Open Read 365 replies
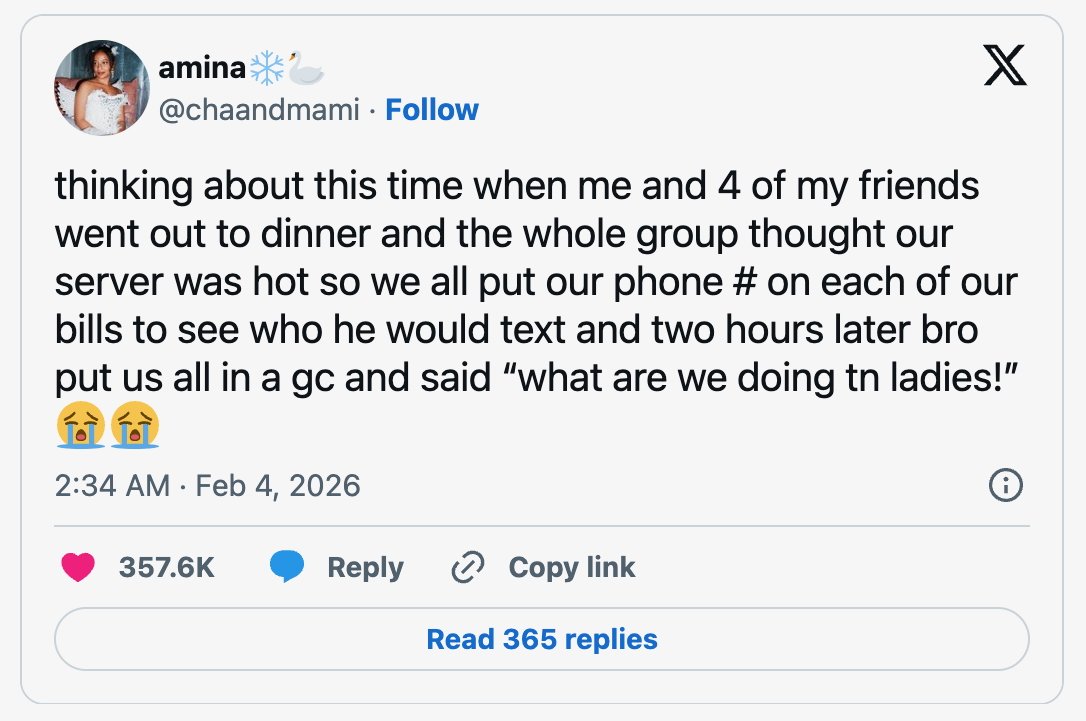Screen dimensions: 1086x721 pos(541,639)
